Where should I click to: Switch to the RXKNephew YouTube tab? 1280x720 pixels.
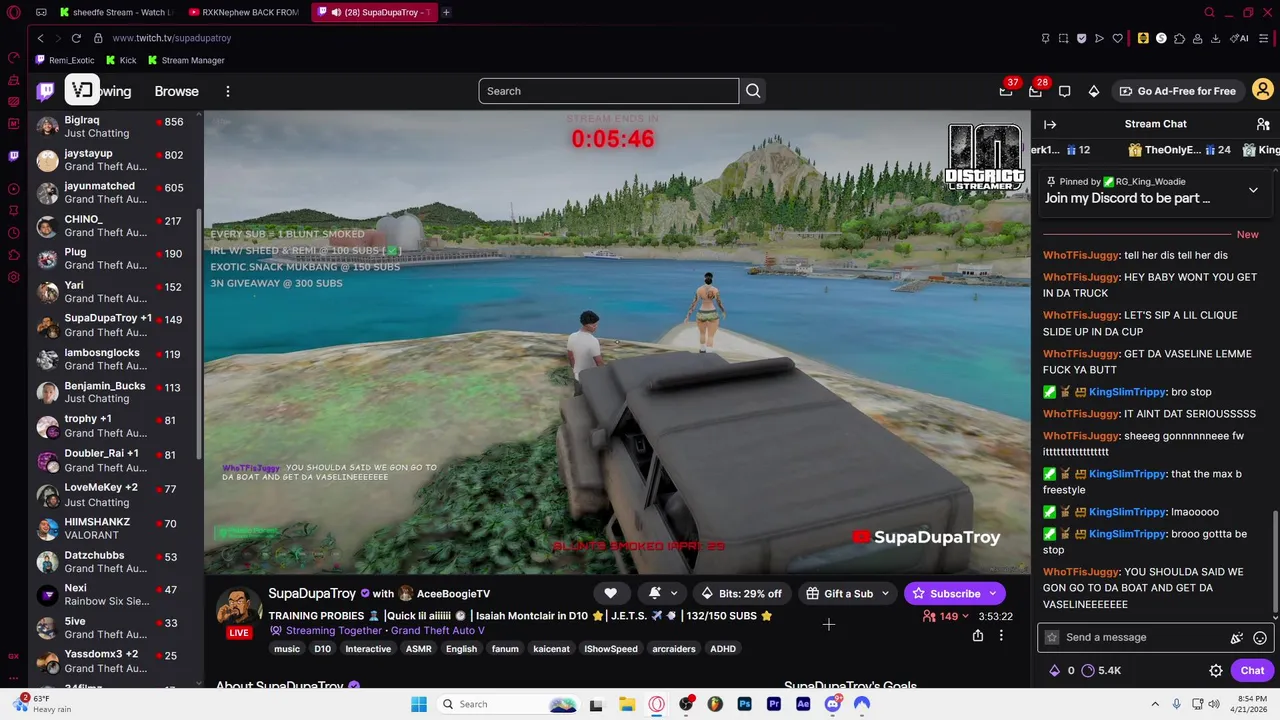(x=243, y=12)
